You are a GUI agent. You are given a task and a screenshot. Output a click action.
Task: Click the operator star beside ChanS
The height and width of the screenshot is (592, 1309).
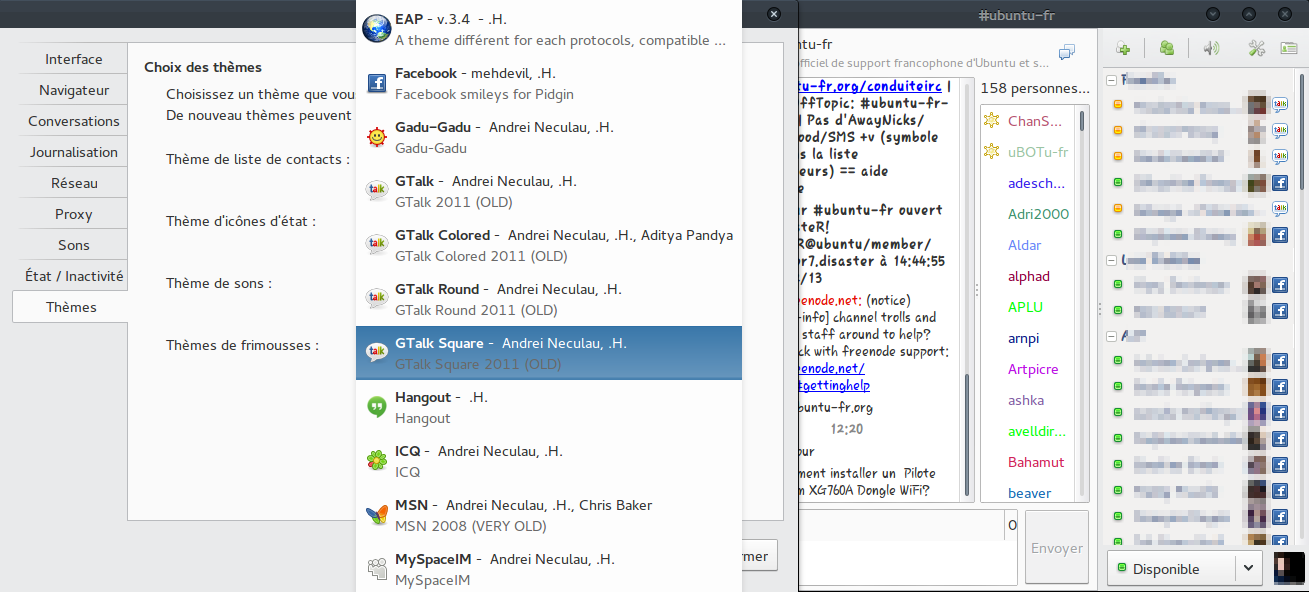992,121
